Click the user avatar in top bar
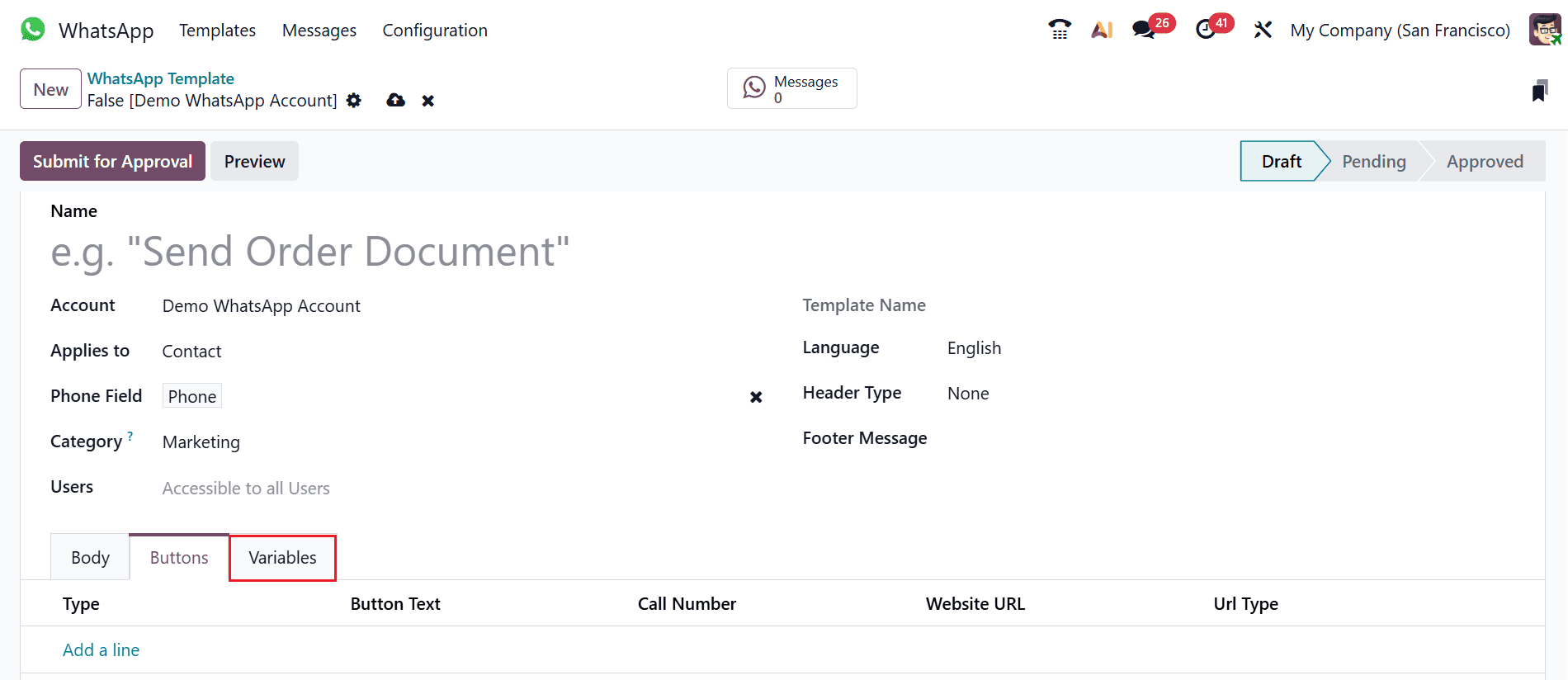The width and height of the screenshot is (1568, 680). pyautogui.click(x=1545, y=30)
